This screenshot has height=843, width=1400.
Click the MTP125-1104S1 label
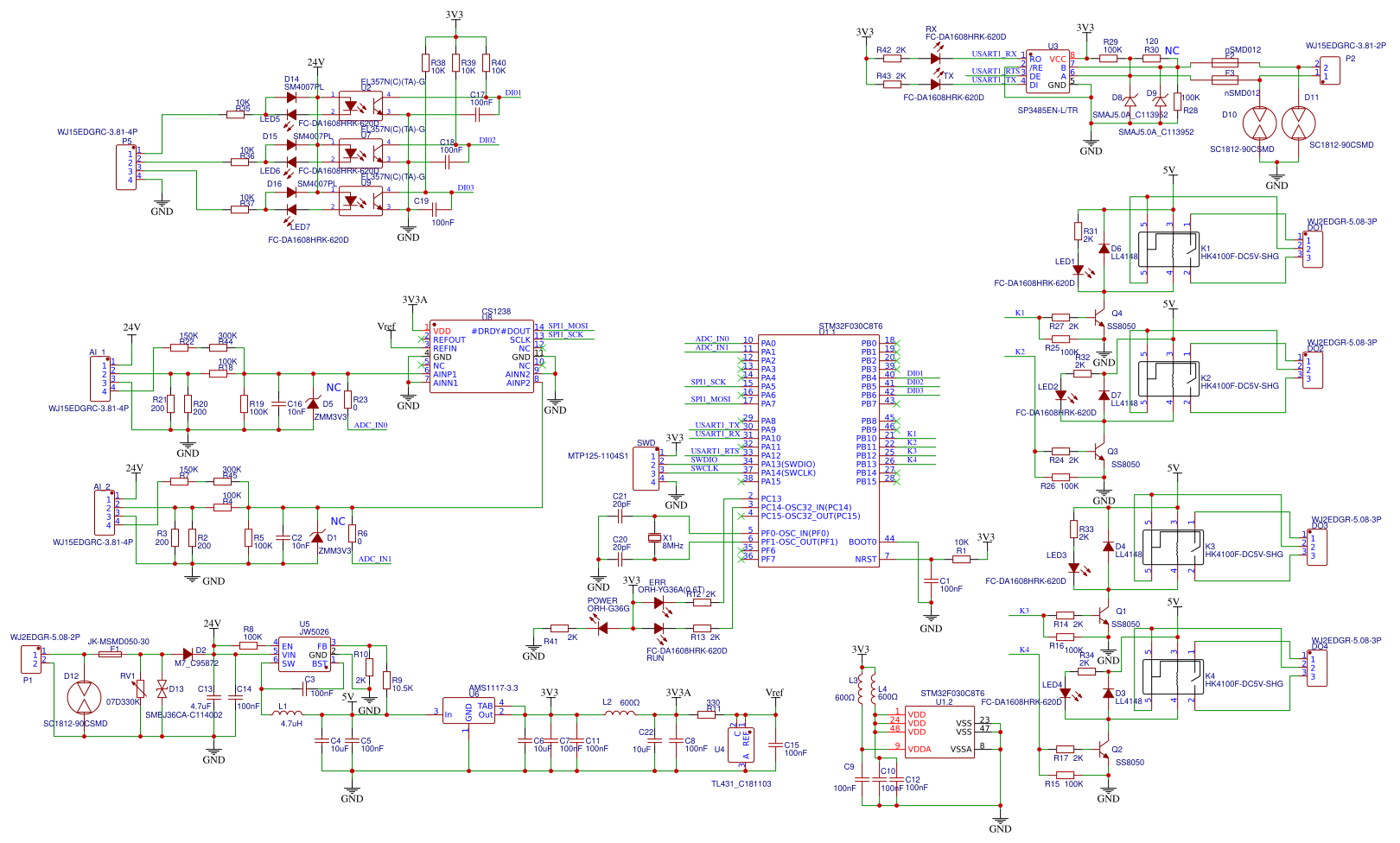[x=598, y=456]
